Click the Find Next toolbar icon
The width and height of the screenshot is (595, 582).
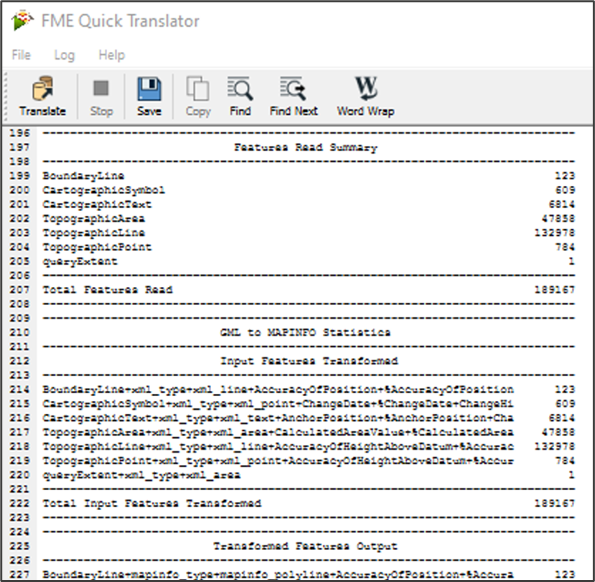pyautogui.click(x=294, y=96)
